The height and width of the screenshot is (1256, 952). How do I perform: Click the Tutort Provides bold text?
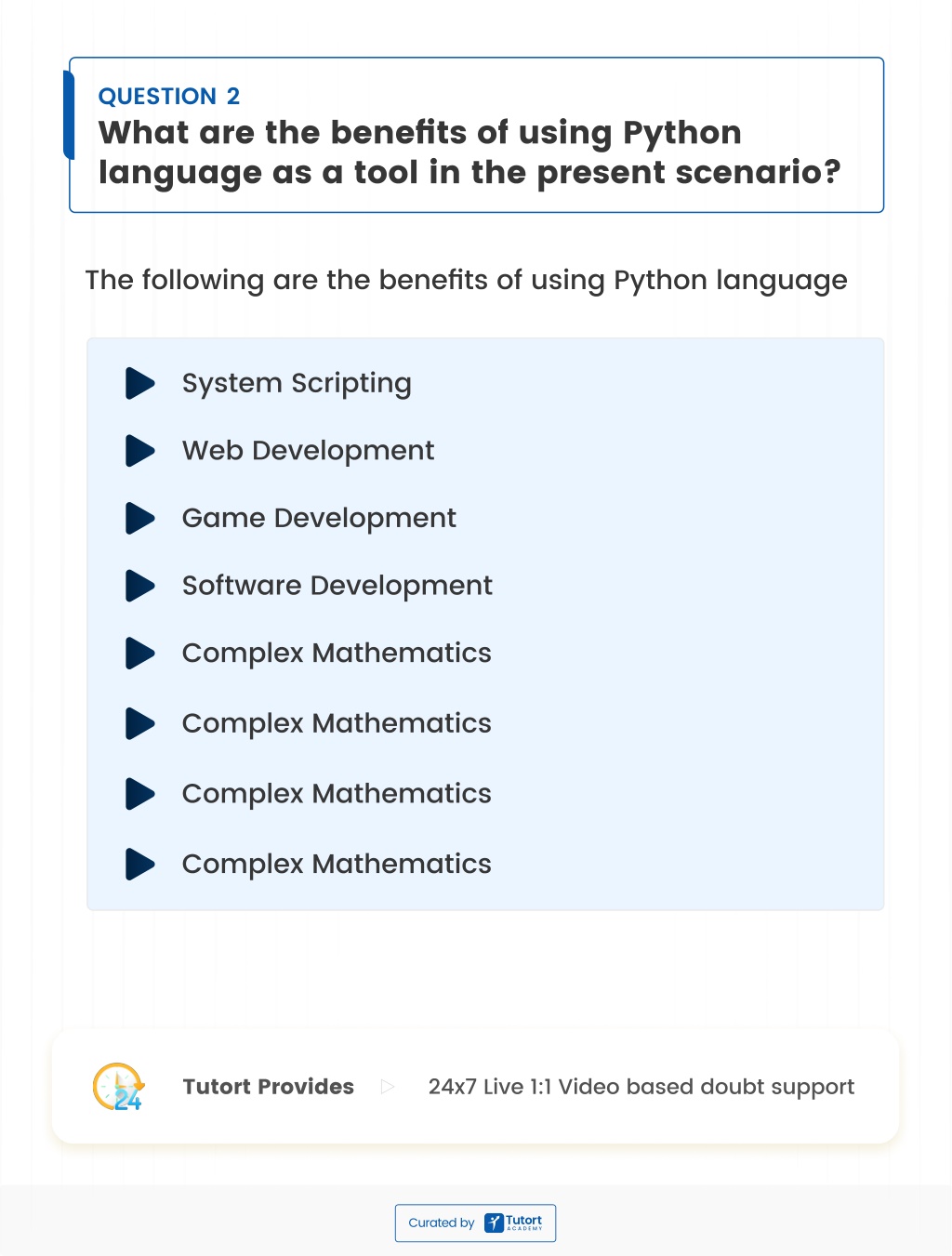pyautogui.click(x=269, y=1087)
